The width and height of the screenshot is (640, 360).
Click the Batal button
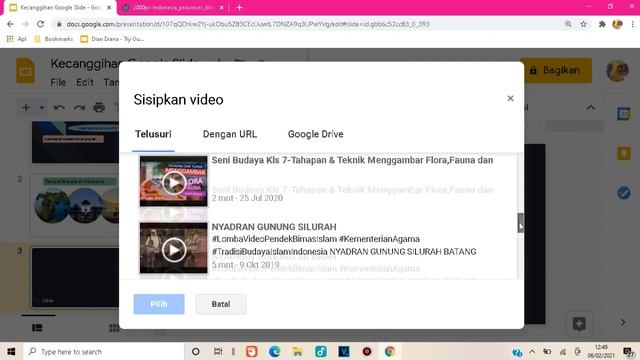[x=221, y=304]
